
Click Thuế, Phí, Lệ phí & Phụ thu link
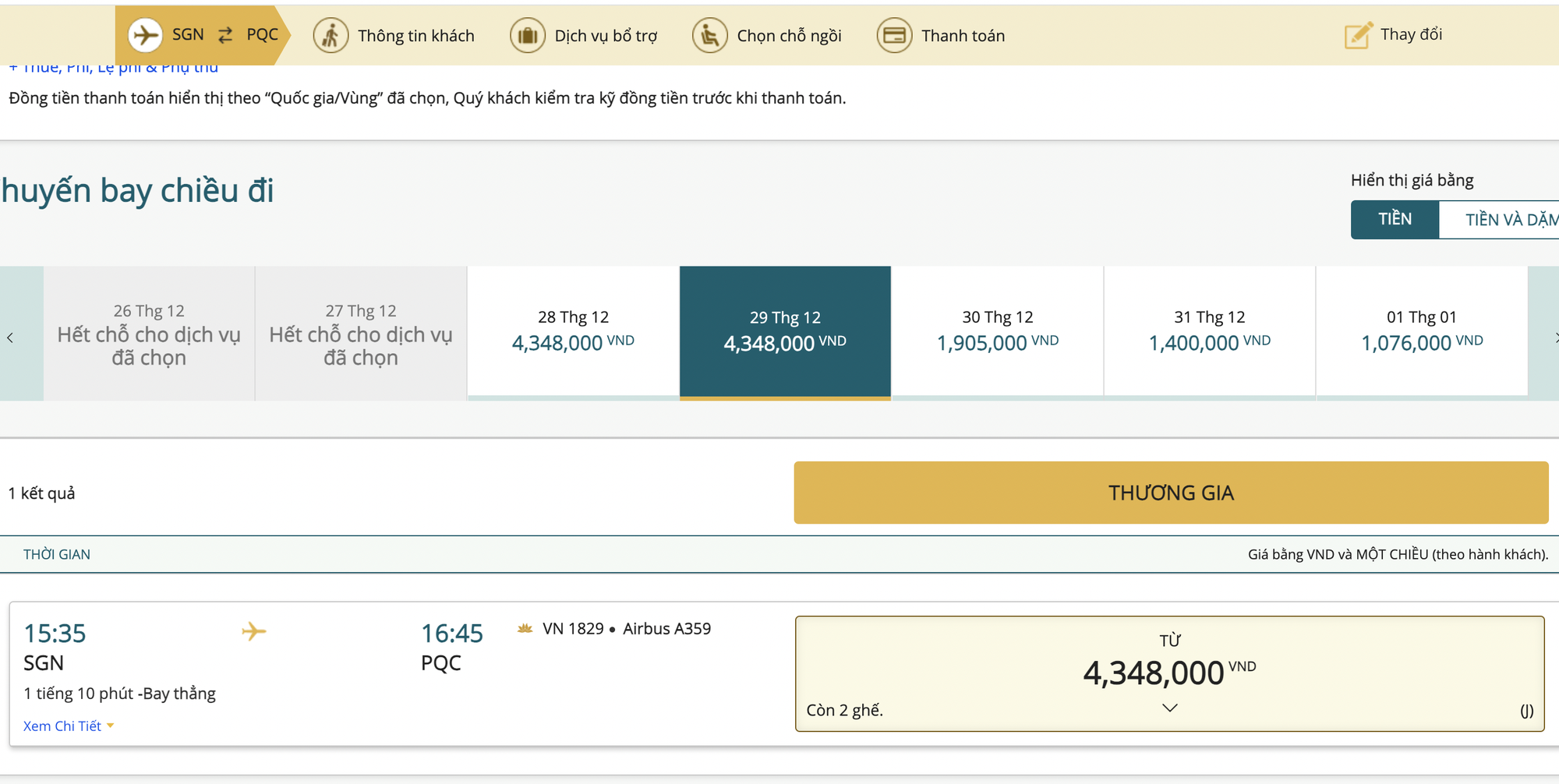[114, 68]
